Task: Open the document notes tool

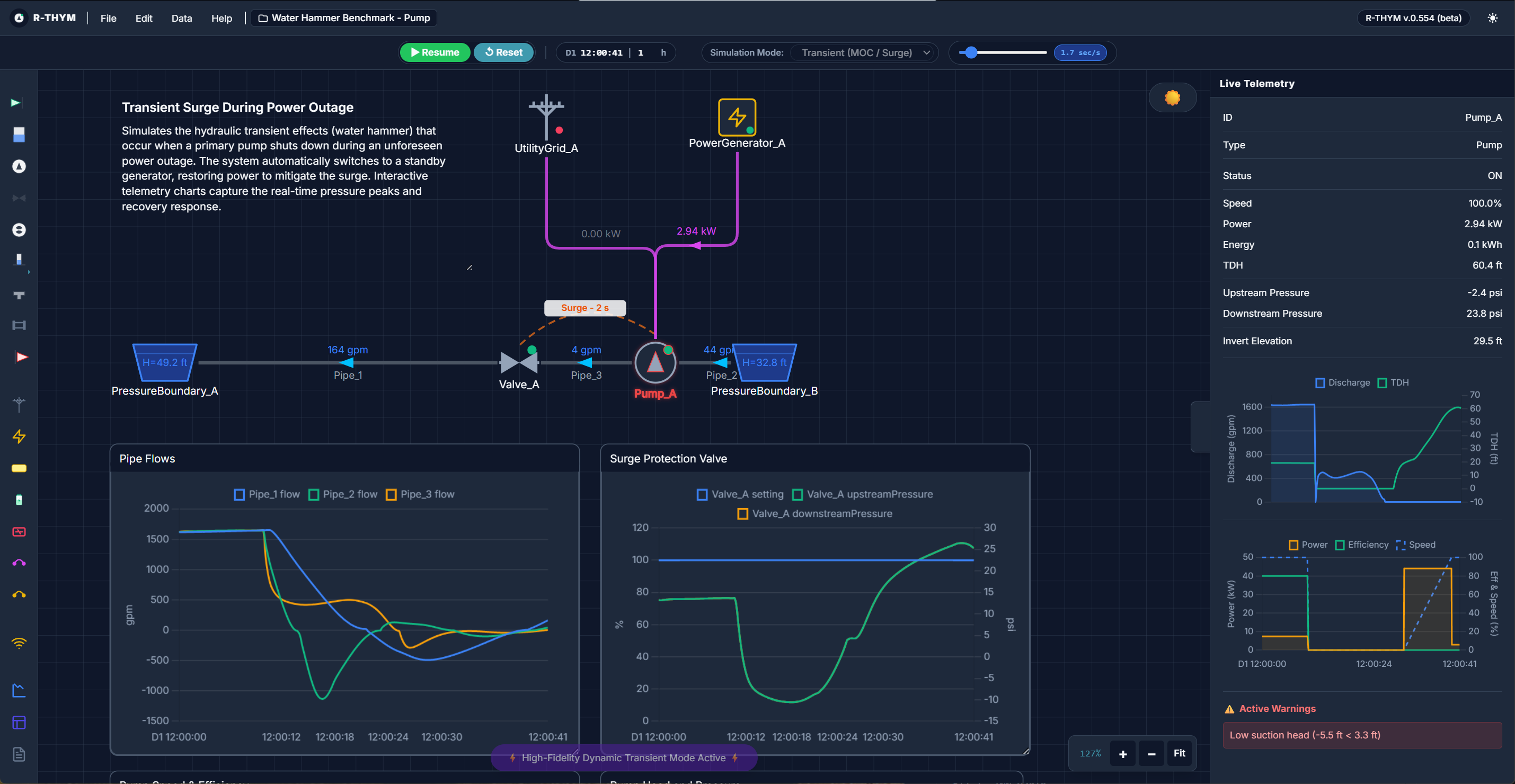Action: [x=19, y=754]
